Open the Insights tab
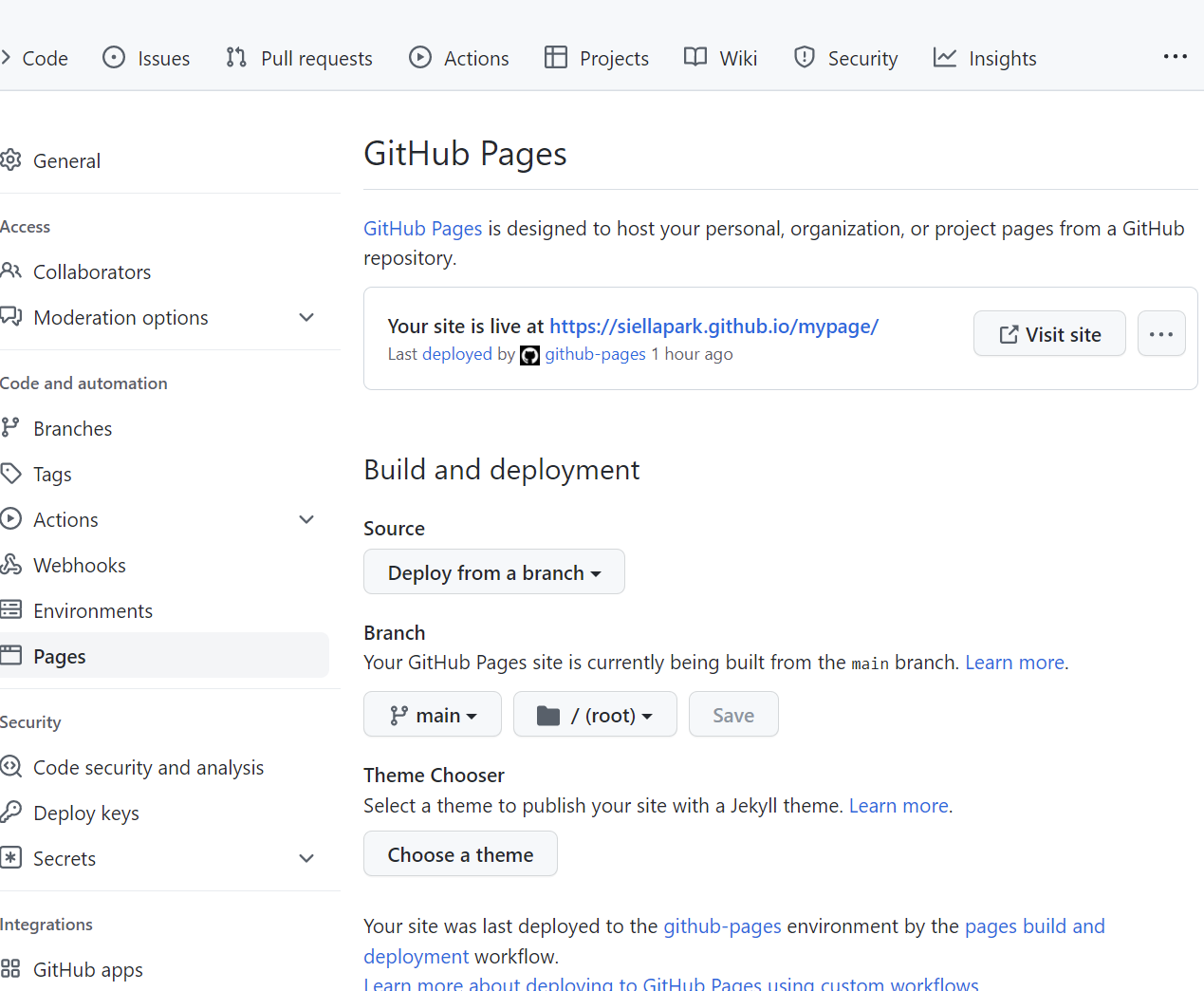 click(x=985, y=58)
